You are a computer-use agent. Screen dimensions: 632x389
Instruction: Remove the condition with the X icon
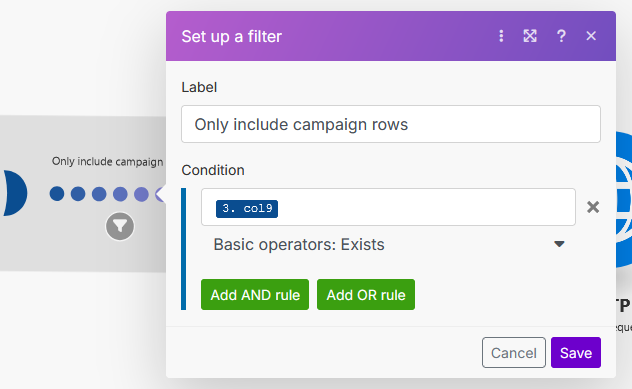tap(593, 207)
